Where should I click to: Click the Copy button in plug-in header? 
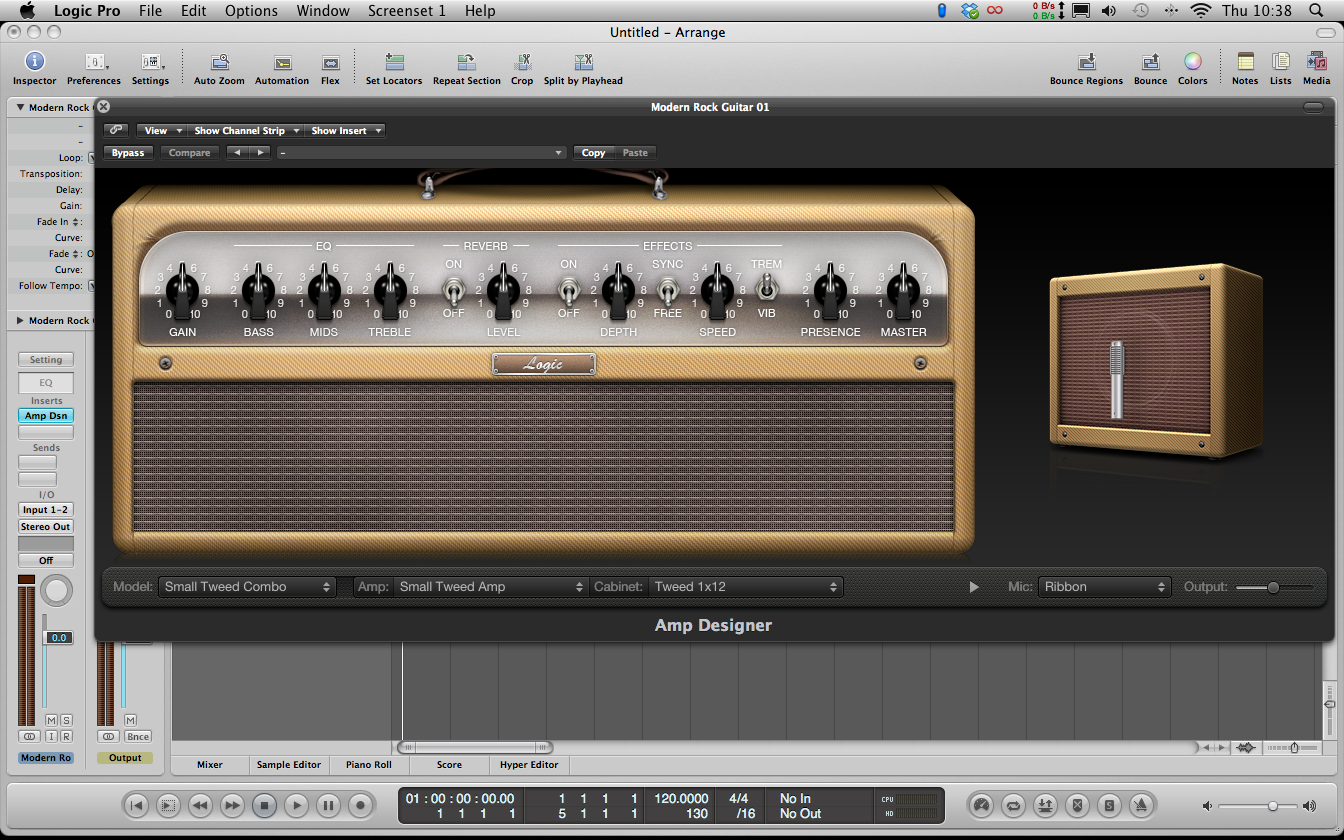point(593,153)
